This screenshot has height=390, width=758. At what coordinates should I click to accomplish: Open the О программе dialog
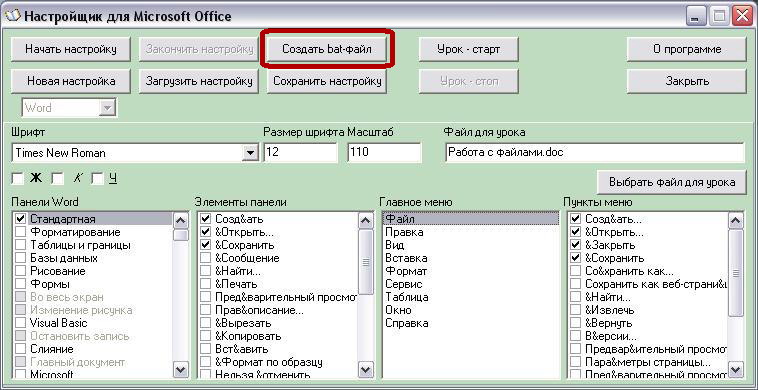pos(686,49)
